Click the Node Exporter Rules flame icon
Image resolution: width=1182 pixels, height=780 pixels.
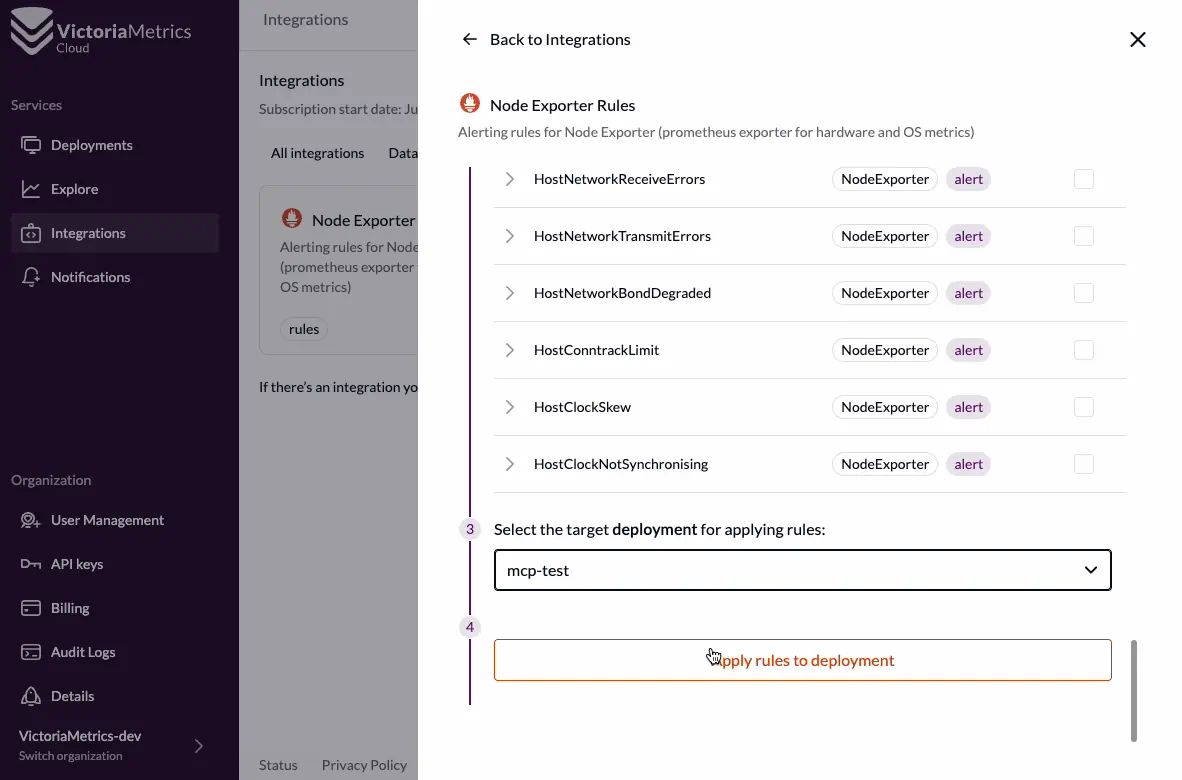(470, 103)
